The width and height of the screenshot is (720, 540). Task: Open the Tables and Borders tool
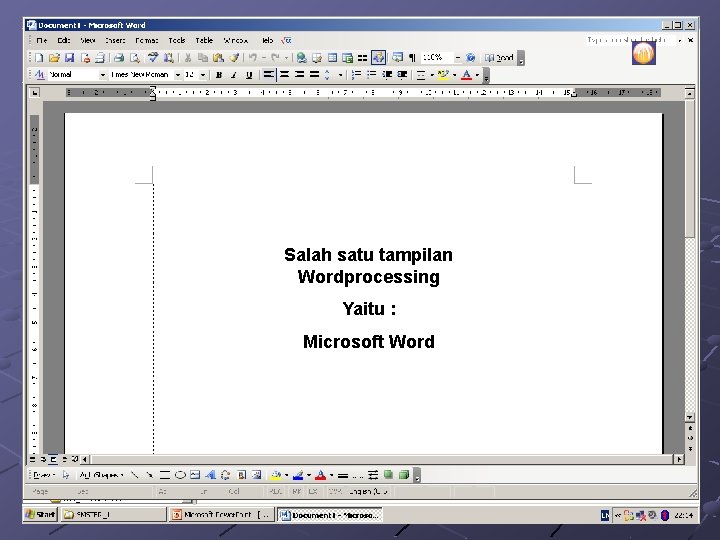tap(317, 58)
